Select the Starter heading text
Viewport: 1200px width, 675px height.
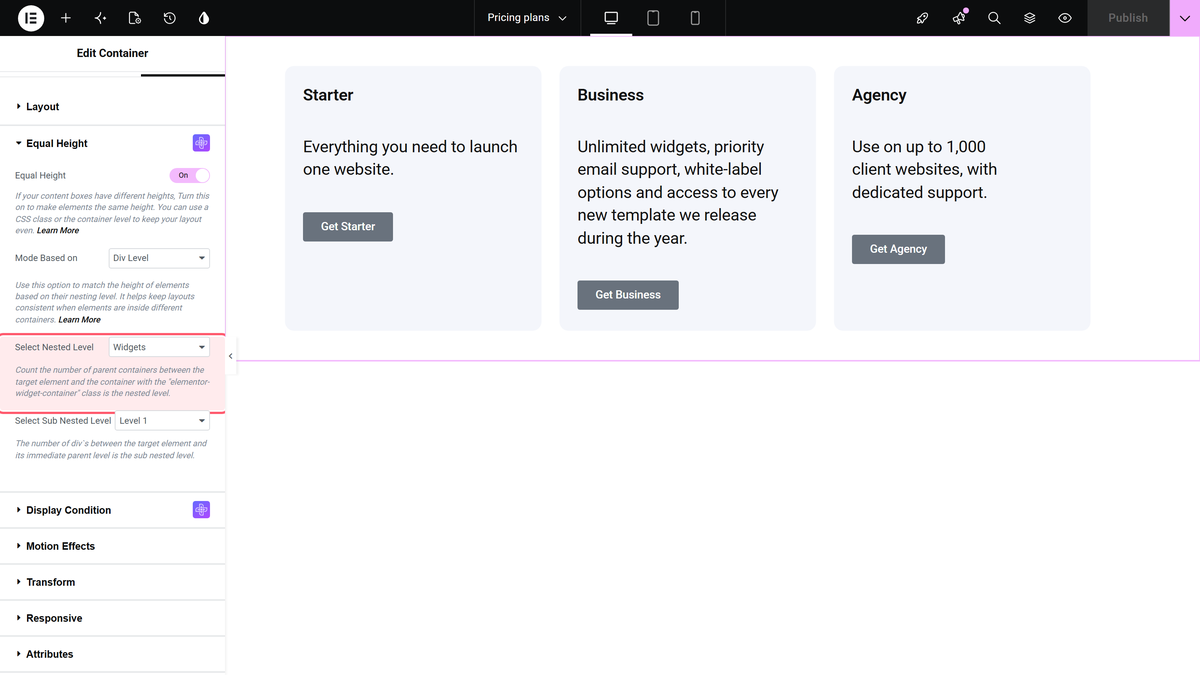pyautogui.click(x=328, y=95)
